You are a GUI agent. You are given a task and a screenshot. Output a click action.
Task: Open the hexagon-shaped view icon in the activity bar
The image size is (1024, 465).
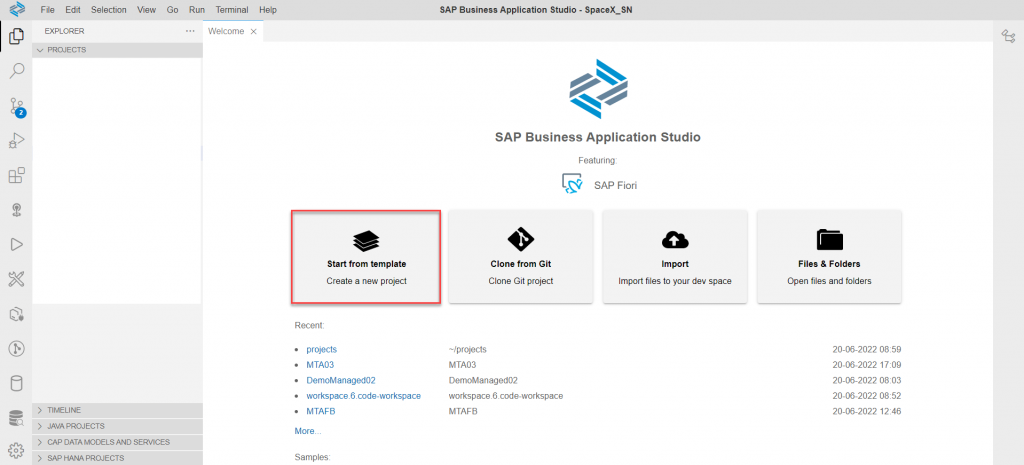pos(16,314)
